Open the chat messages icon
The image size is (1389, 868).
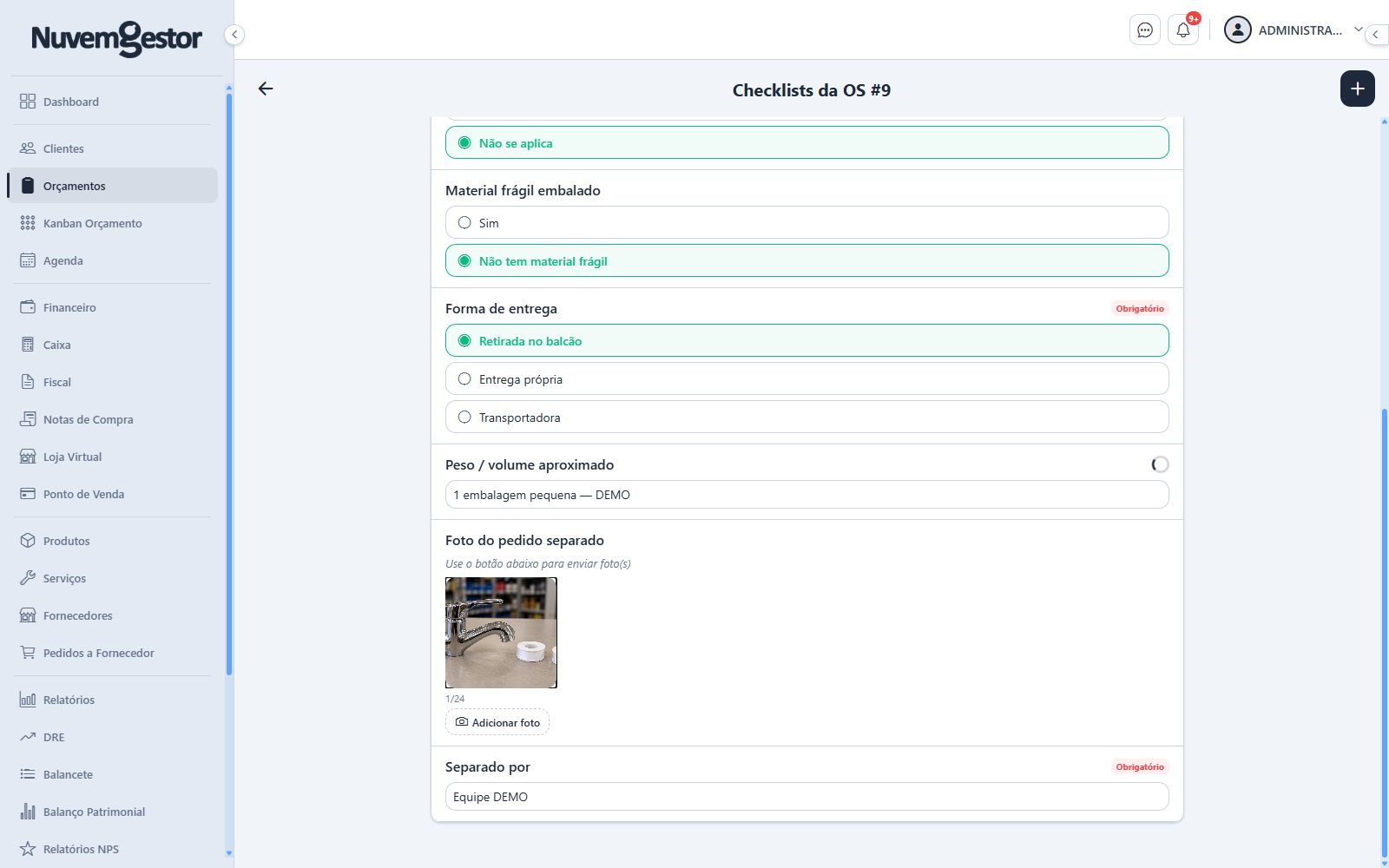[1144, 30]
